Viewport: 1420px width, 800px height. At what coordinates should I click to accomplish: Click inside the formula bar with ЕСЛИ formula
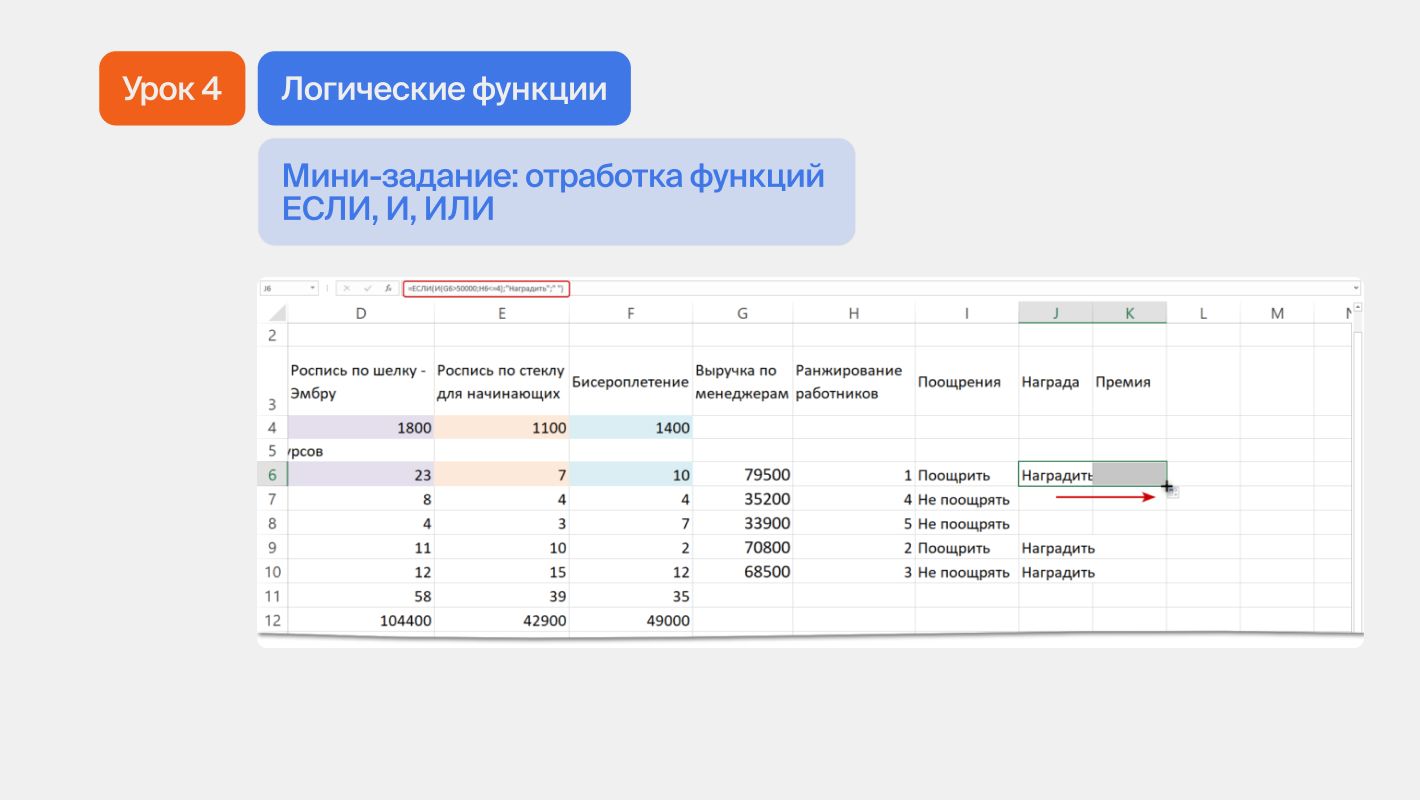pos(486,288)
